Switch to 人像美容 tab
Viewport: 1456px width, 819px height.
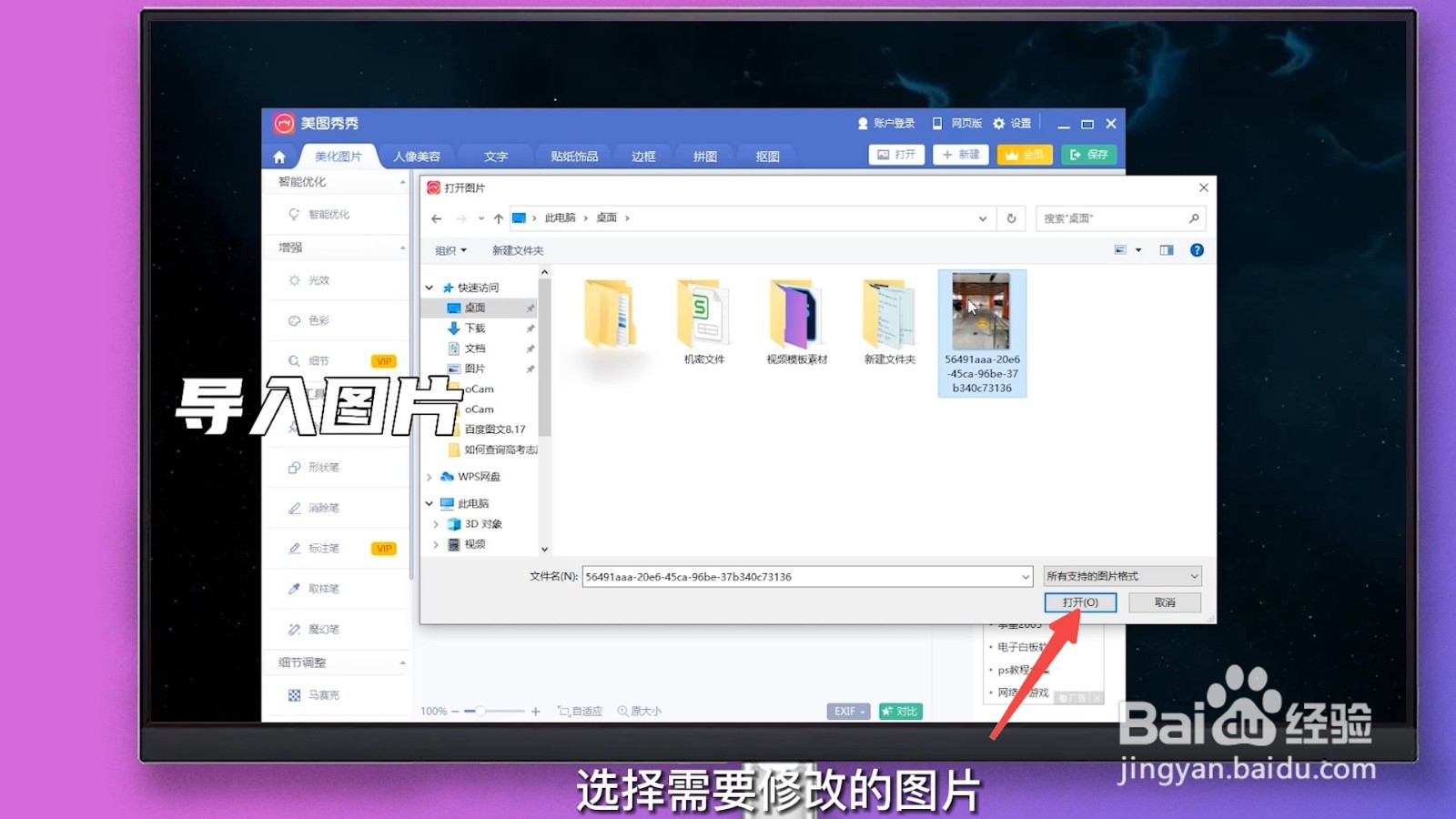coord(417,157)
